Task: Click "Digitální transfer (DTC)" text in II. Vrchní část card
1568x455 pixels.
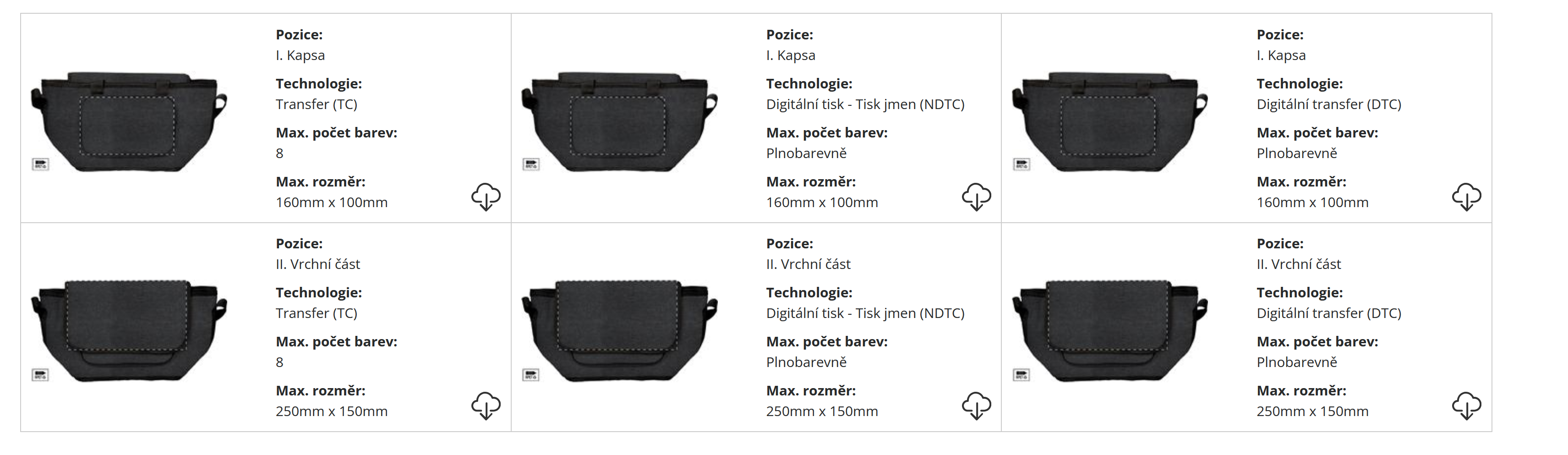Action: [1329, 314]
